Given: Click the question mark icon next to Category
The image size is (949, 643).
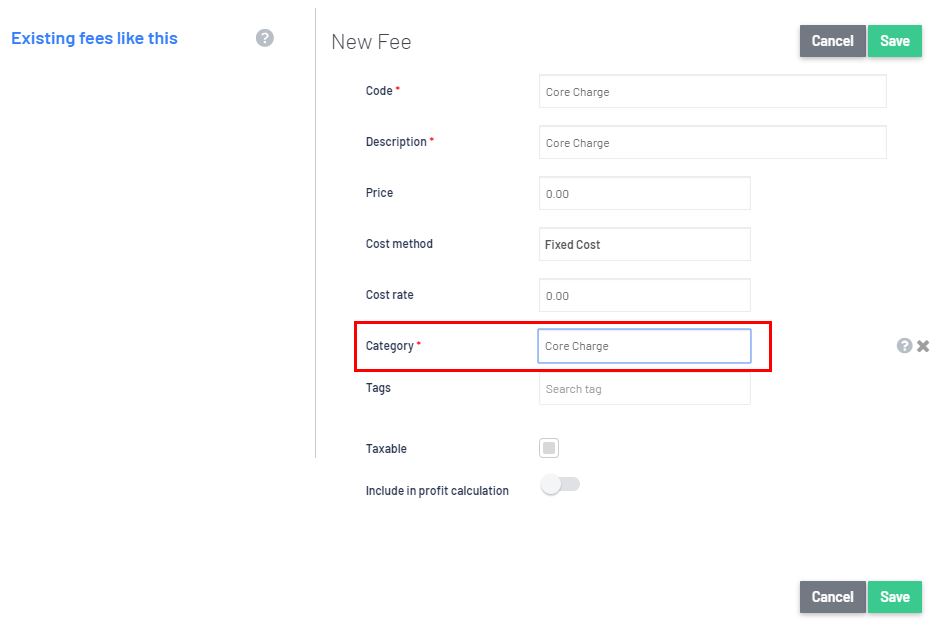Looking at the screenshot, I should point(904,346).
